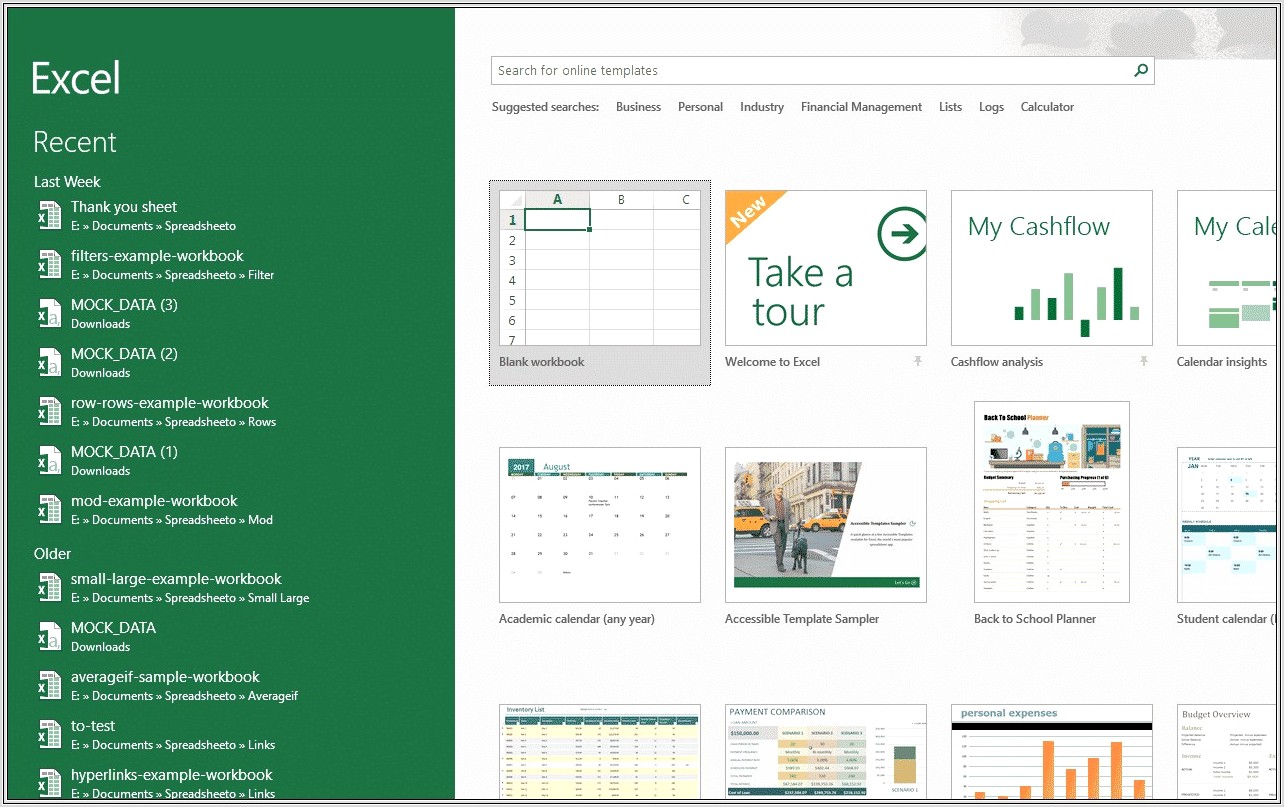Viewport: 1284px width, 807px height.
Task: Open the Accessible Template Sampler thumbnail
Action: coord(826,525)
